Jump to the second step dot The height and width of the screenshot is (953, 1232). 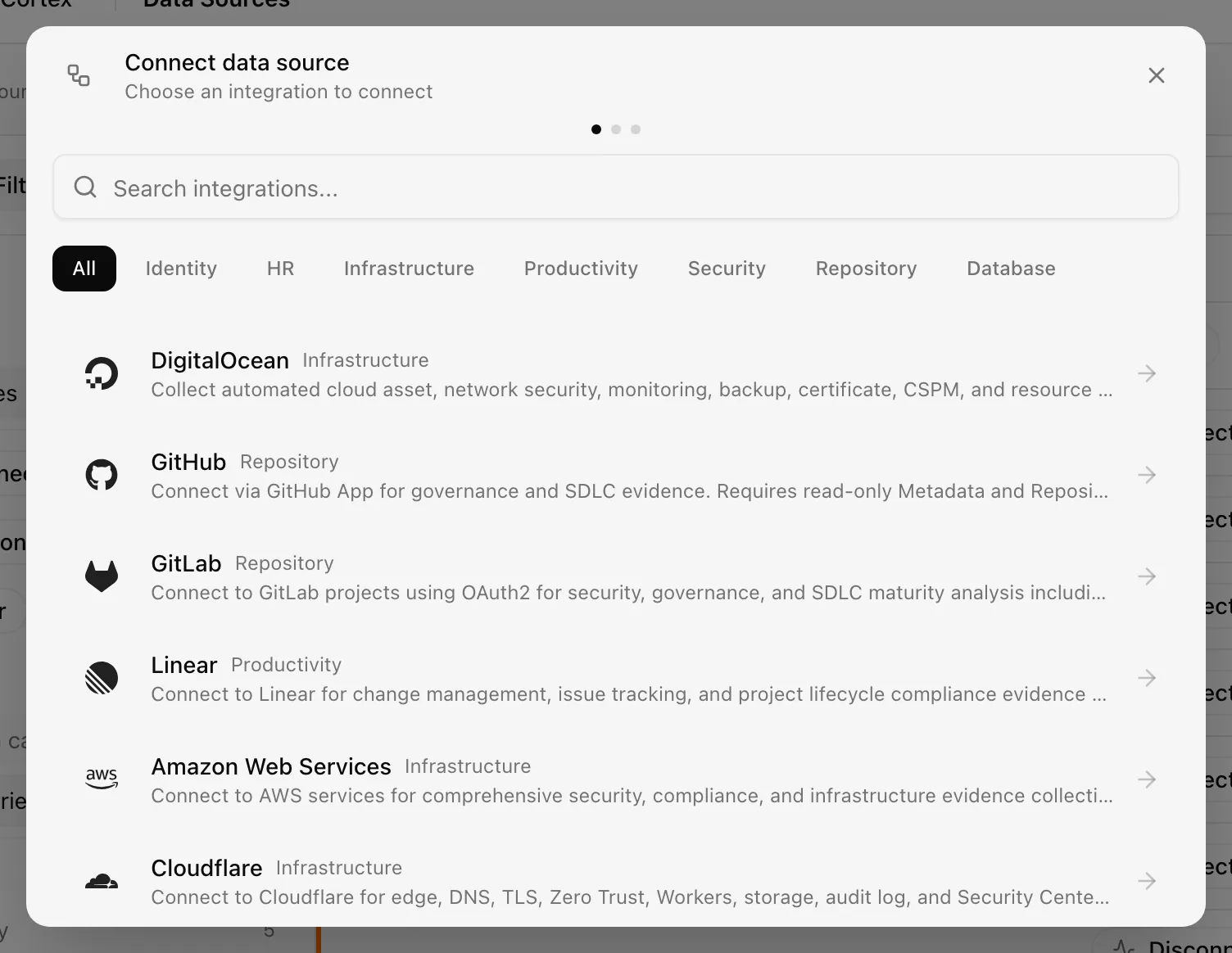point(616,129)
